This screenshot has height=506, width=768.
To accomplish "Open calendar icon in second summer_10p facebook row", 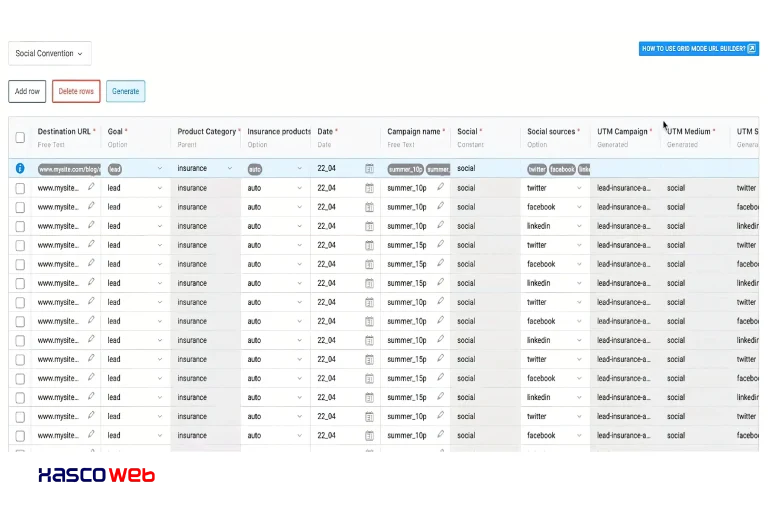I will tap(369, 321).
